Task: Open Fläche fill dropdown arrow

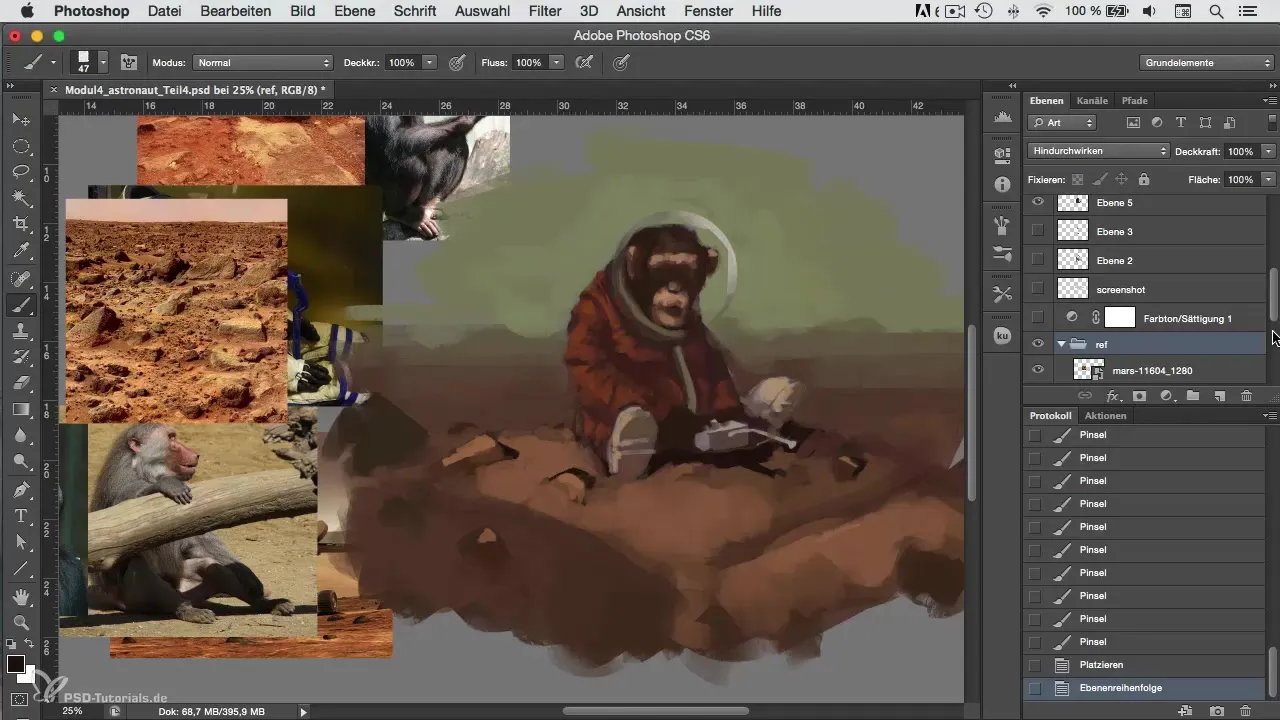Action: 1269,179
